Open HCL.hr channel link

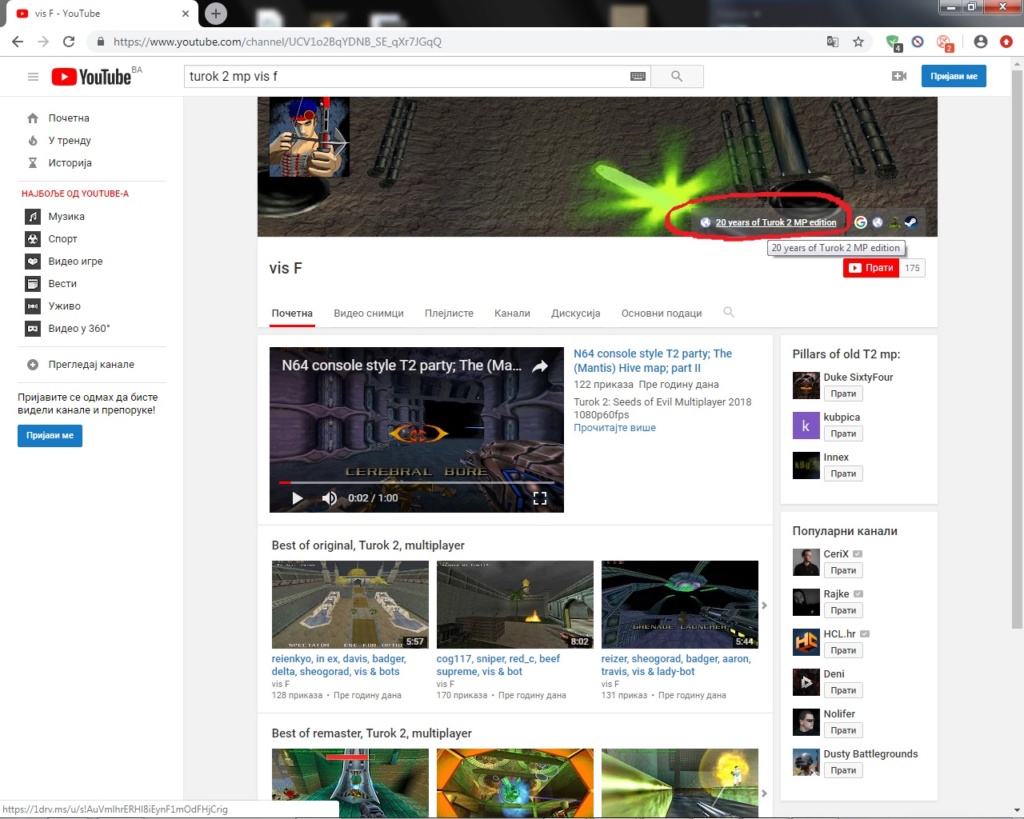(839, 634)
